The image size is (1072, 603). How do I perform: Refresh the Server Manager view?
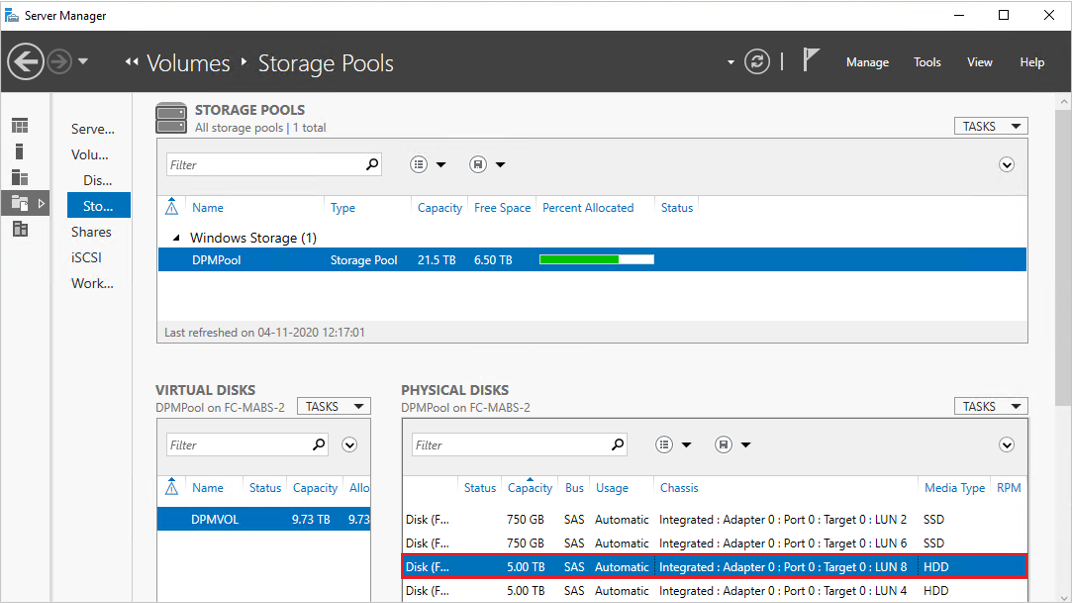click(x=757, y=61)
